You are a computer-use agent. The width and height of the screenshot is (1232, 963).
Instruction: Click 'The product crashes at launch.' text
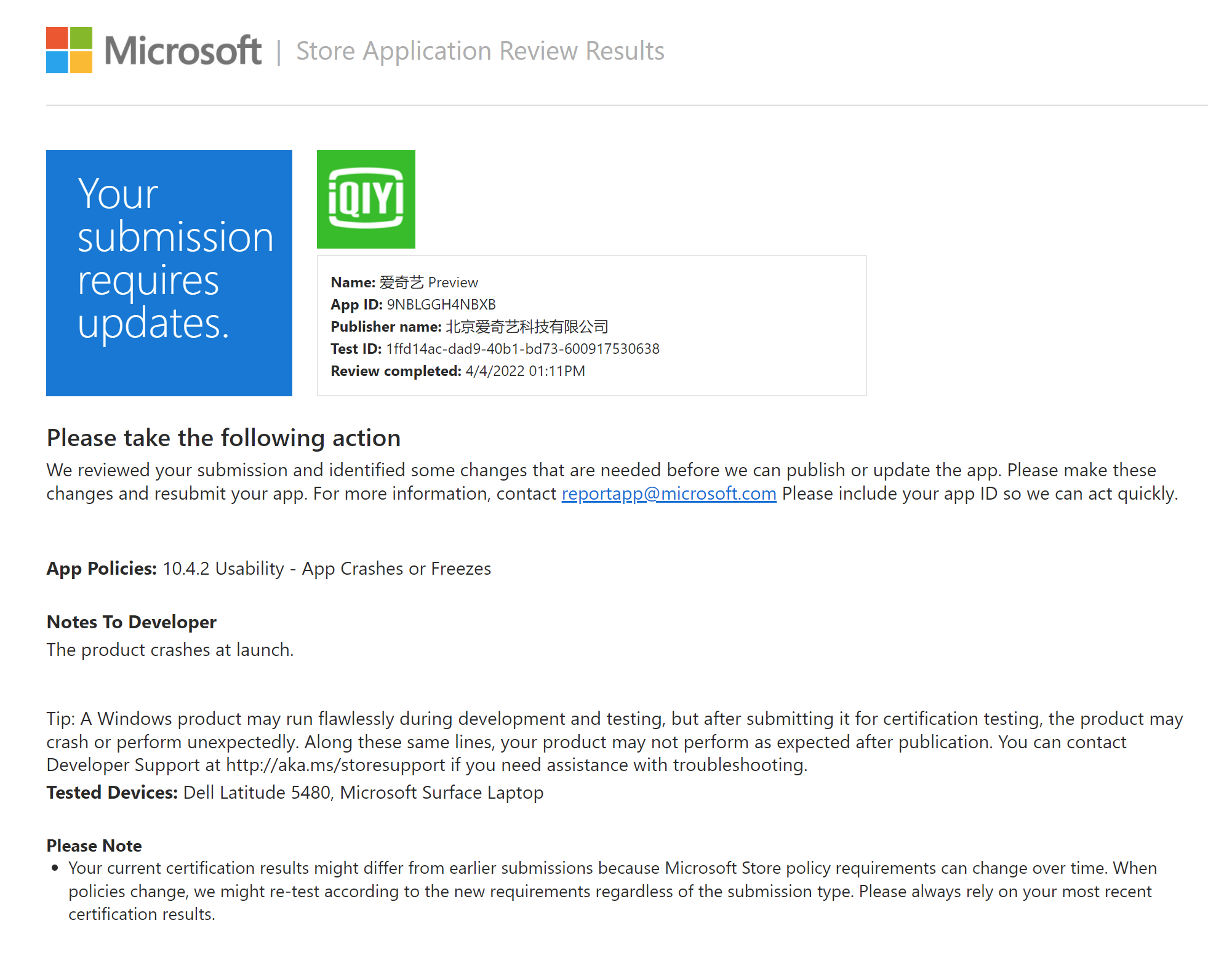[170, 650]
